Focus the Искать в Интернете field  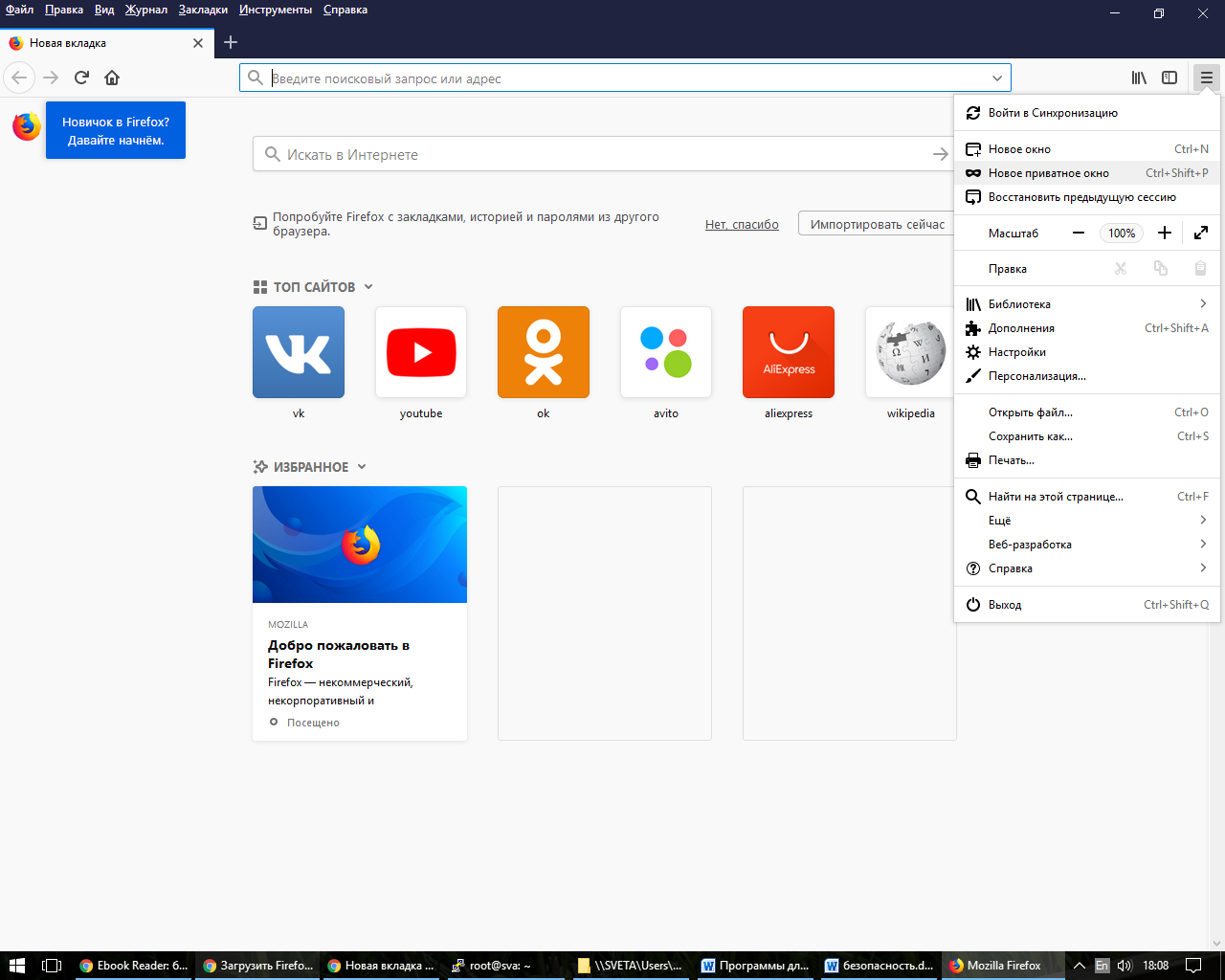pyautogui.click(x=603, y=154)
